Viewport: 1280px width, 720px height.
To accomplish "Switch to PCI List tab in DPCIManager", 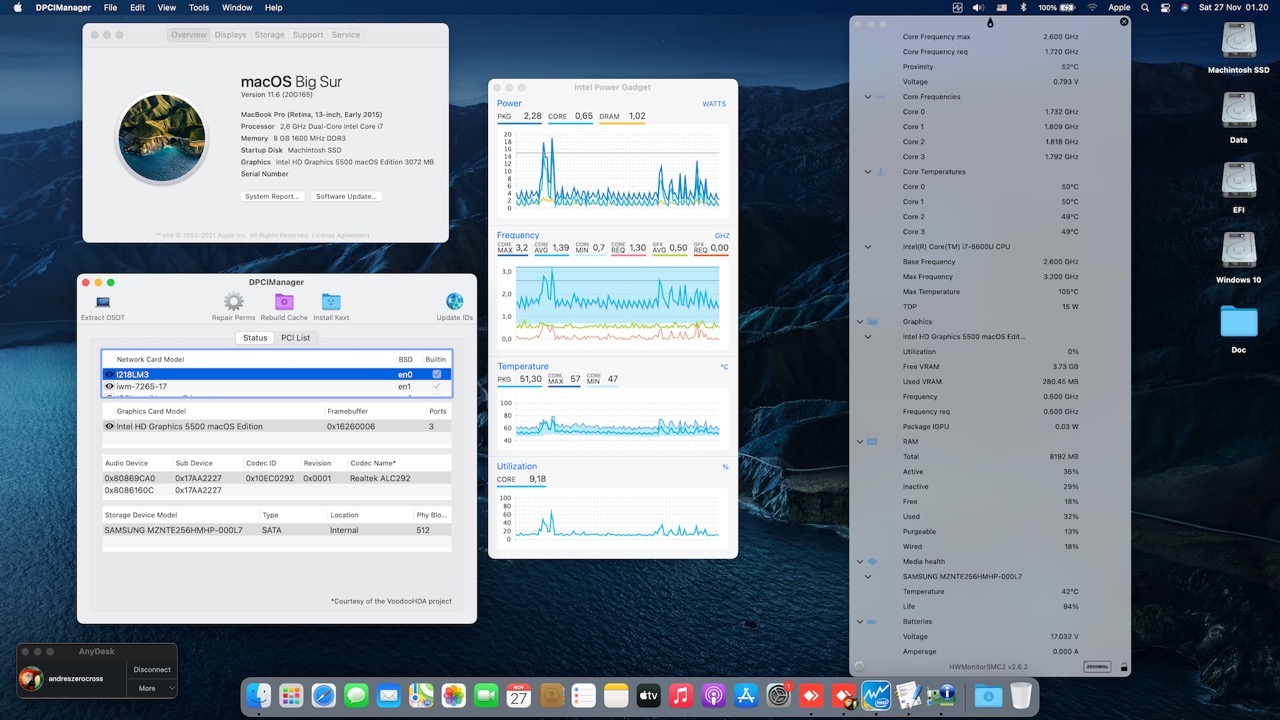I will [x=295, y=338].
